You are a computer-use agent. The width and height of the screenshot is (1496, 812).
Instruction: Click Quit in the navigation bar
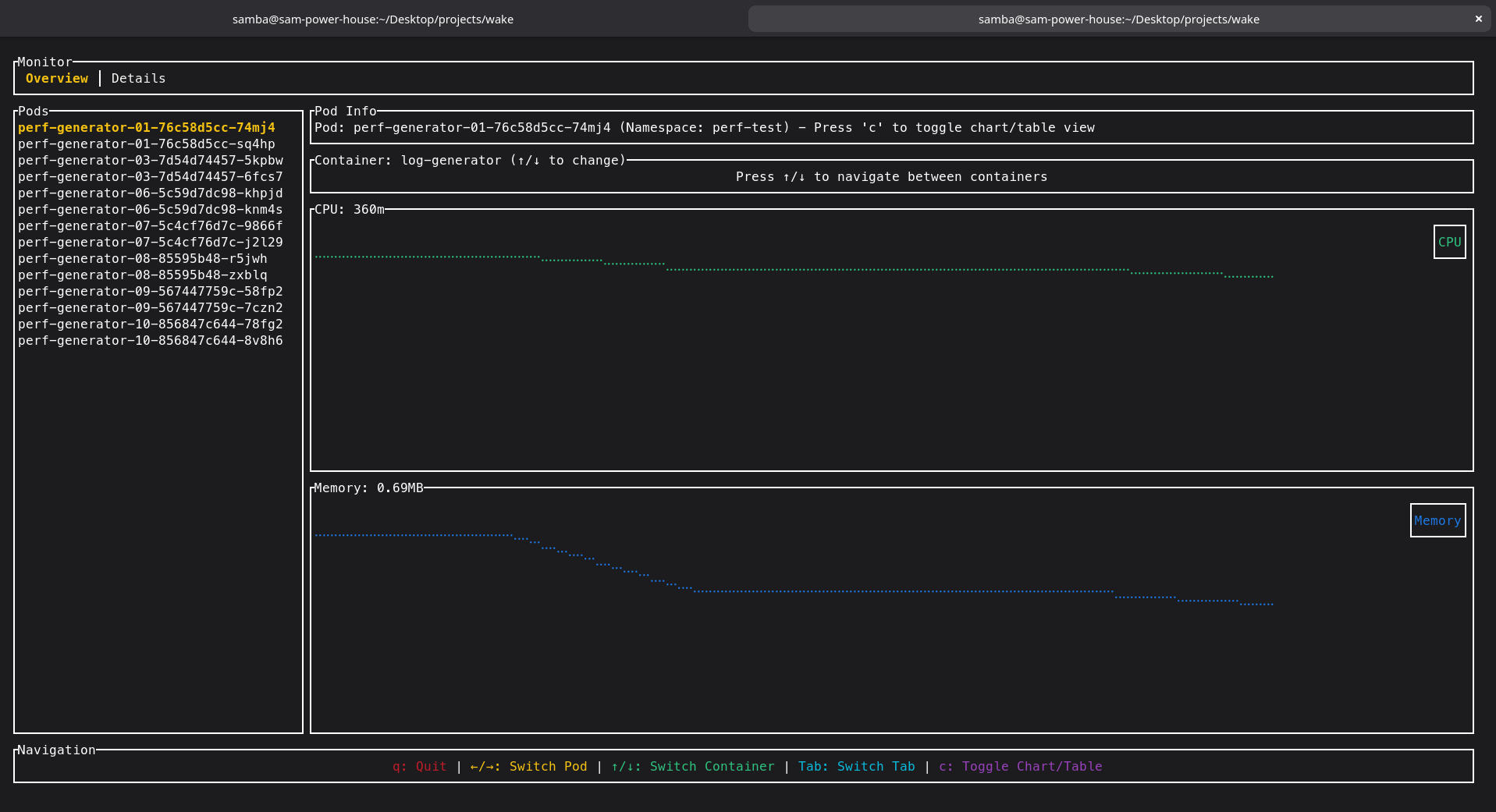tap(420, 766)
